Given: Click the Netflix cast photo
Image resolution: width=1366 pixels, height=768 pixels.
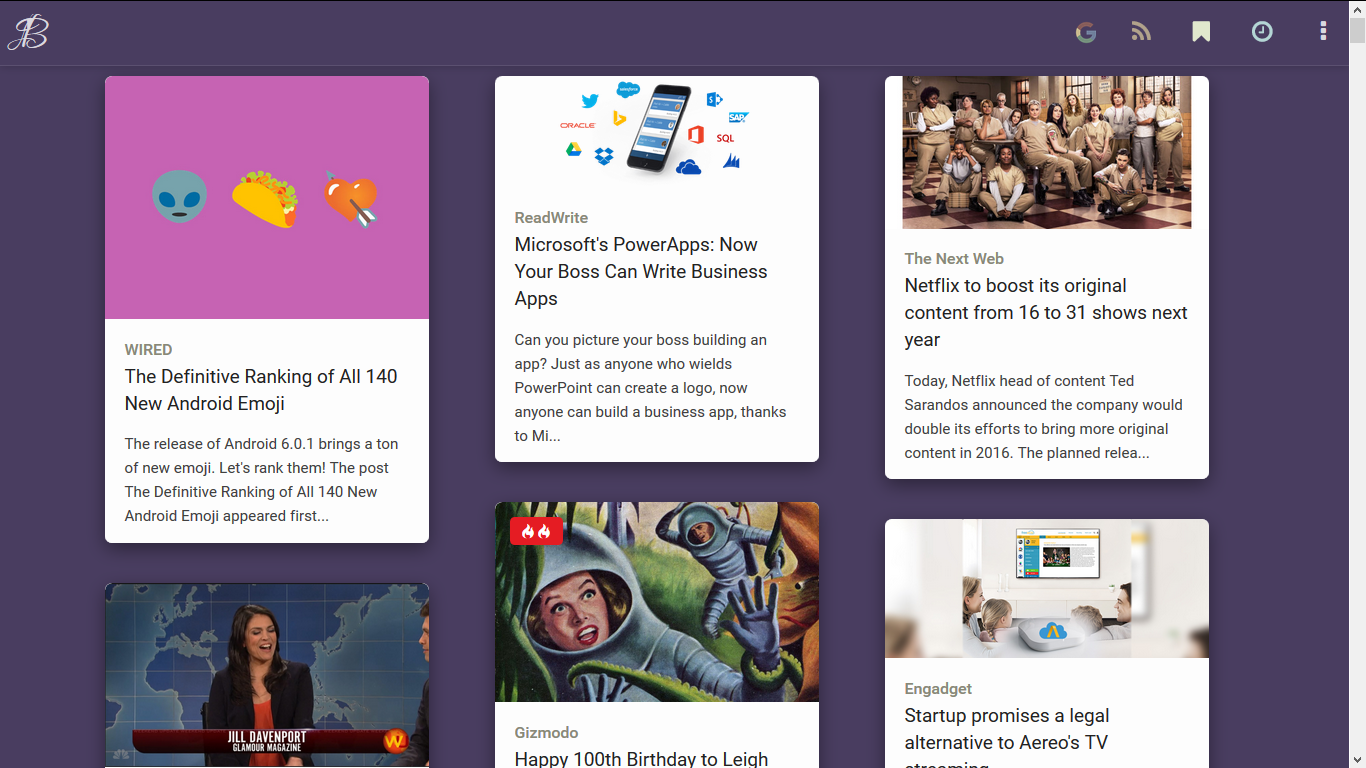Looking at the screenshot, I should [x=1046, y=152].
